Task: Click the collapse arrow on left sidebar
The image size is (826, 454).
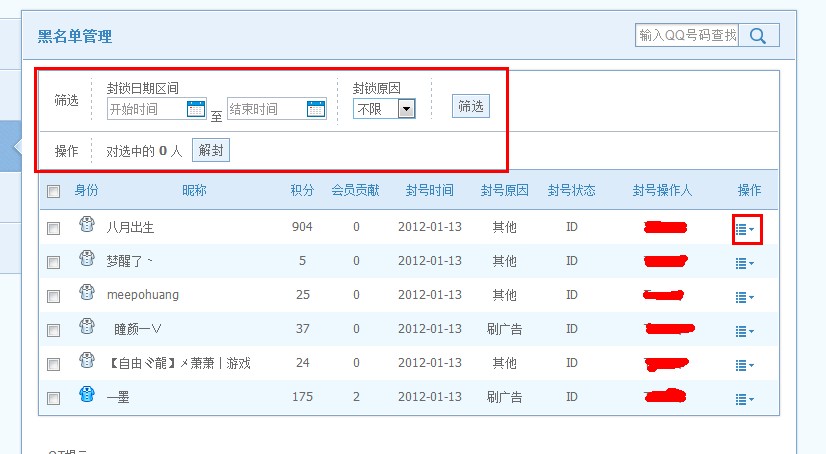Action: click(16, 147)
